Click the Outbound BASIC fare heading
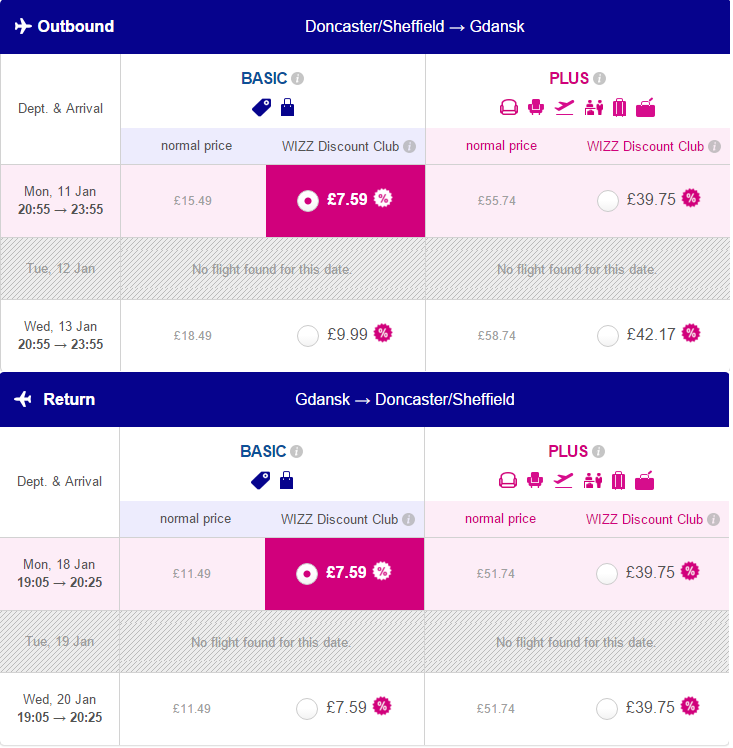 264,79
